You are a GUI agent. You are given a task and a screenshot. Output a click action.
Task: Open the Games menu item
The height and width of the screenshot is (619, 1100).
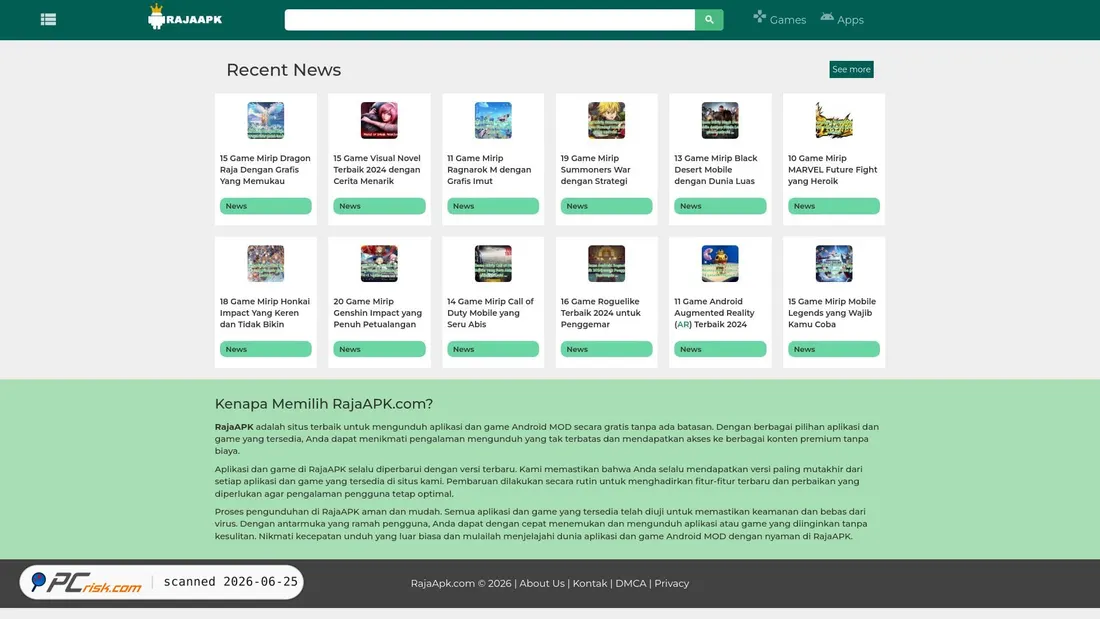(x=779, y=19)
